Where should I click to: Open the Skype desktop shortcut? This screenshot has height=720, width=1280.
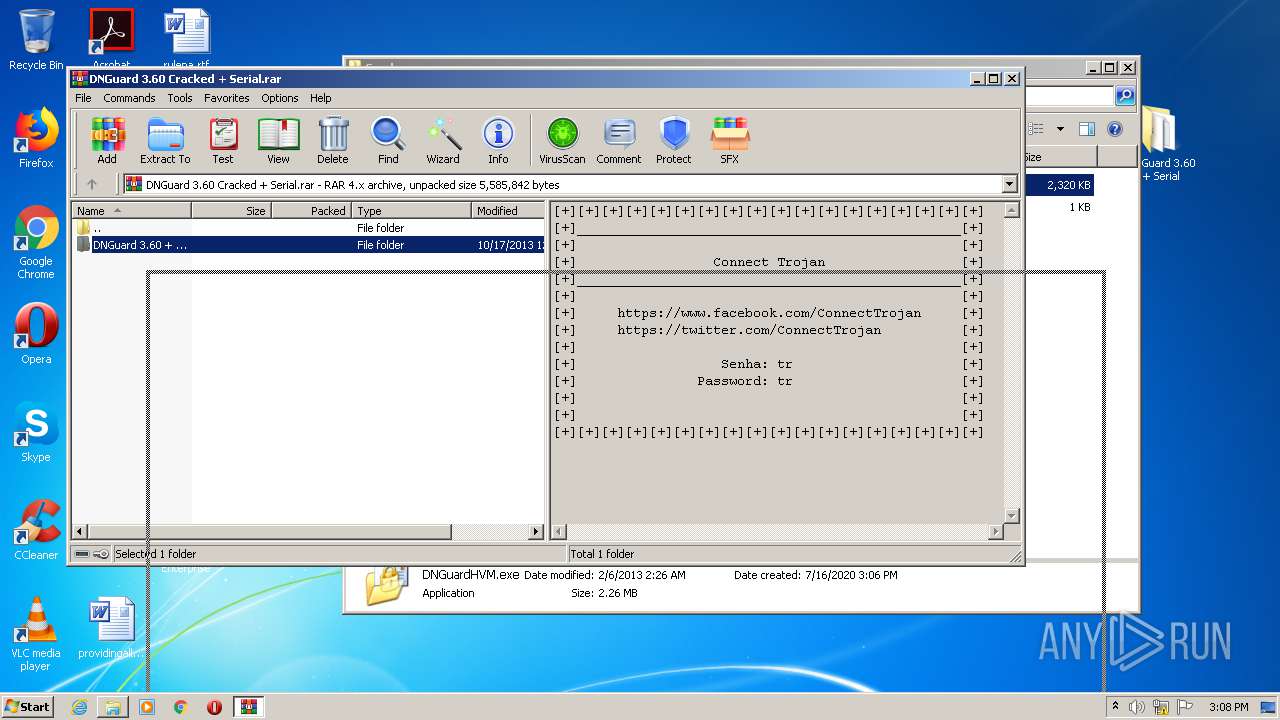point(36,433)
